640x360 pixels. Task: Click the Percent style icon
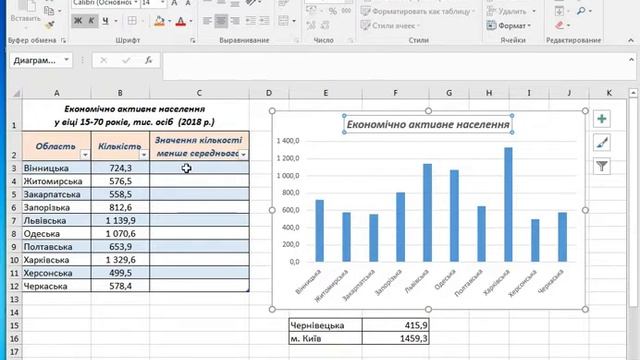333,11
